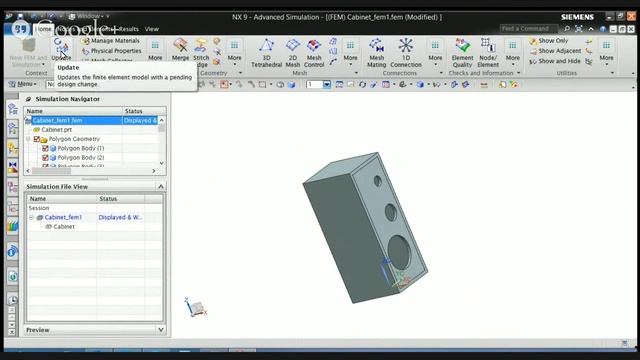Click the Simulation Navigator scroll down arrow

[162, 163]
